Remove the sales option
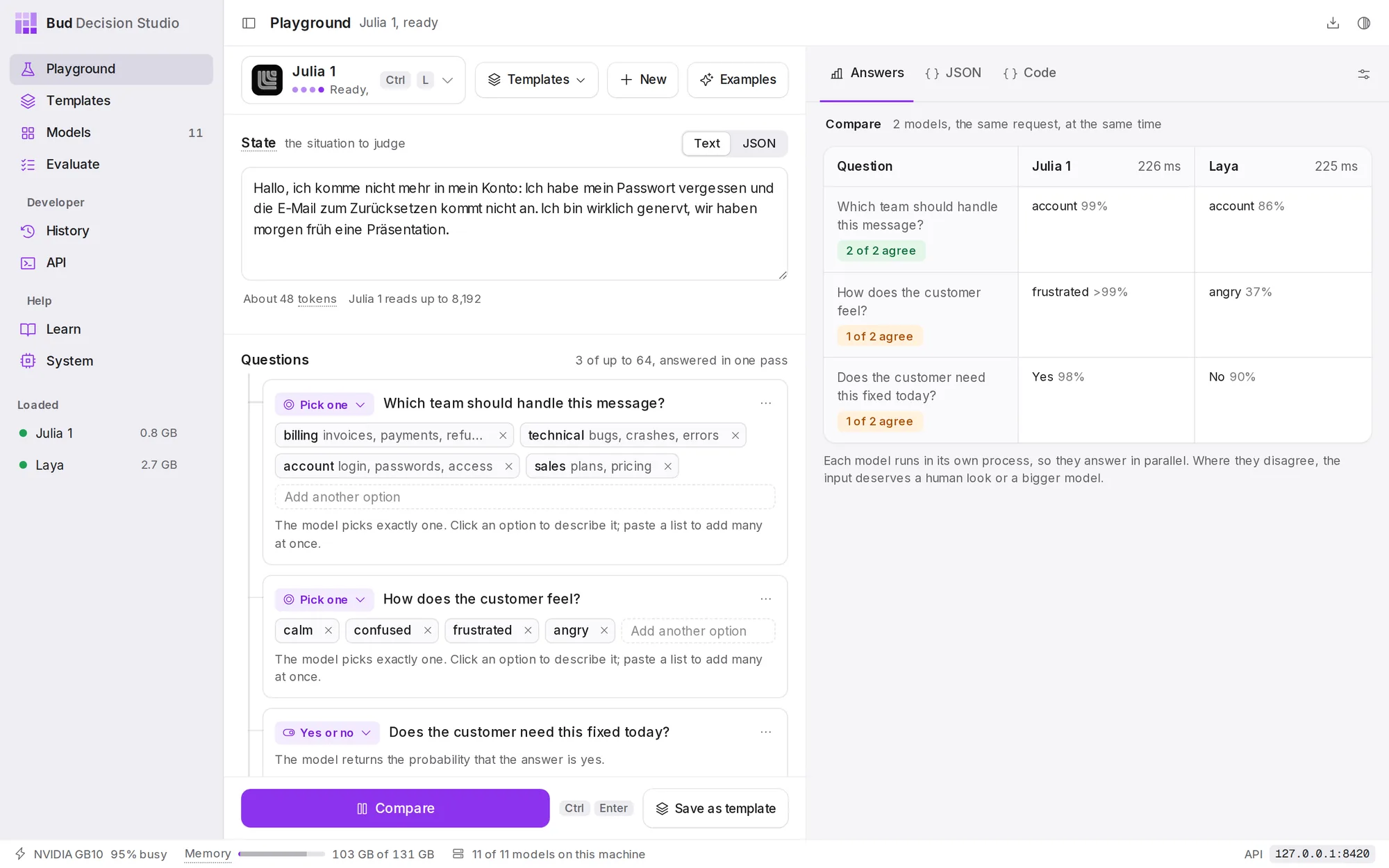Screen dimensions: 1389x868 [667, 467]
